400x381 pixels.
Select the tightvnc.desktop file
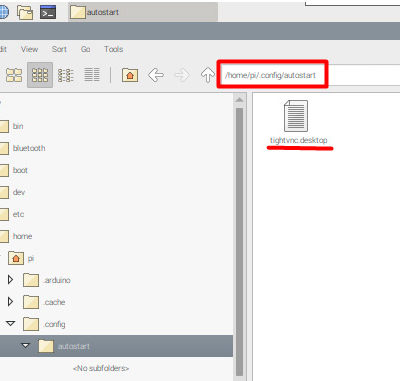(x=298, y=123)
